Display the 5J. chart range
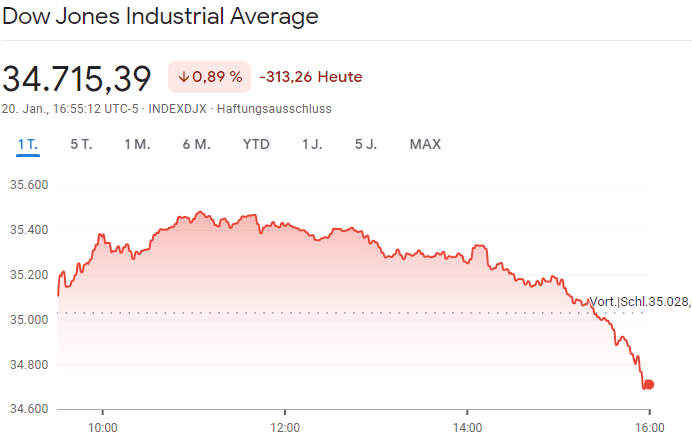 pyautogui.click(x=366, y=144)
